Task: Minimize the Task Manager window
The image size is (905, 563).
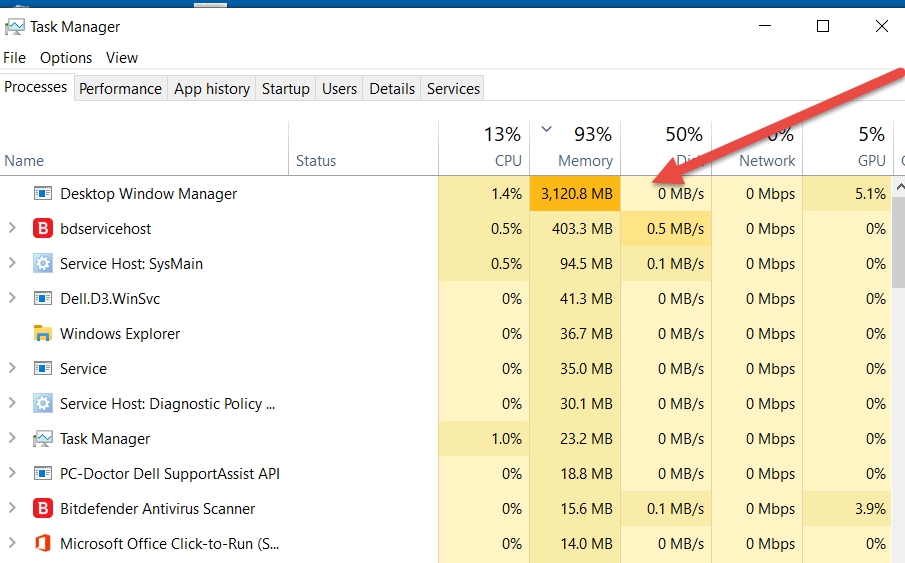Action: (765, 26)
